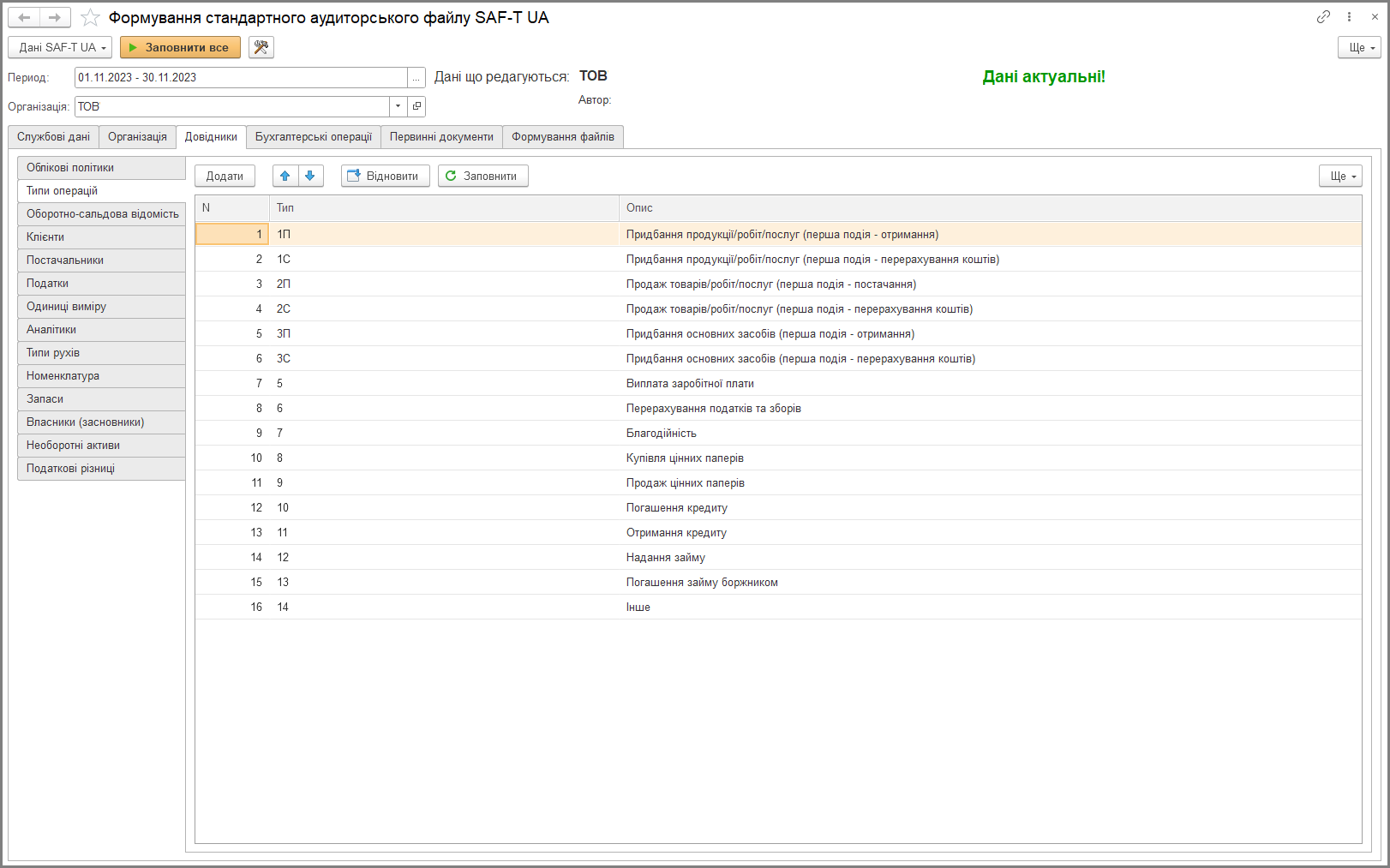This screenshot has width=1390, height=868.
Task: Select the 'Погашення займу боржником' row
Action: click(x=778, y=583)
